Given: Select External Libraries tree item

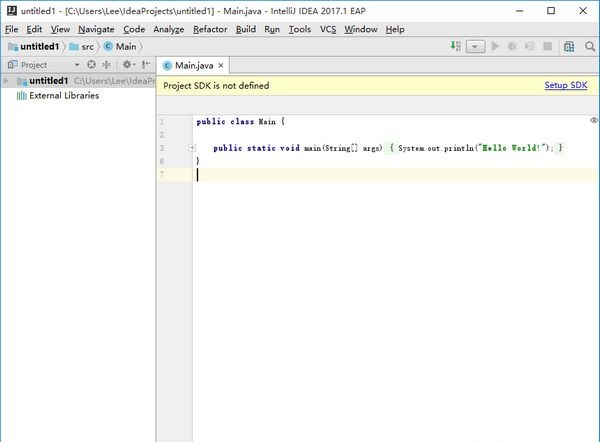Looking at the screenshot, I should click(58, 96).
